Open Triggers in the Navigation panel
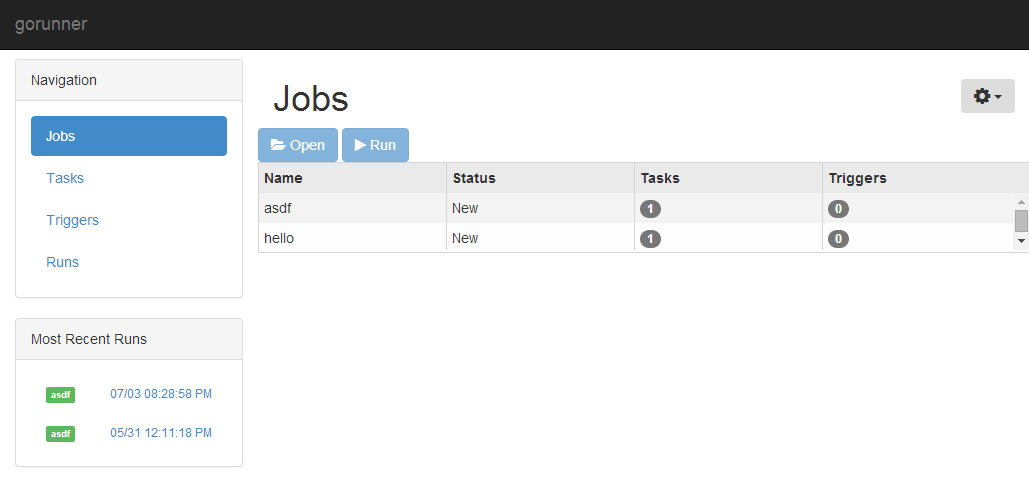This screenshot has width=1029, height=496. tap(72, 220)
